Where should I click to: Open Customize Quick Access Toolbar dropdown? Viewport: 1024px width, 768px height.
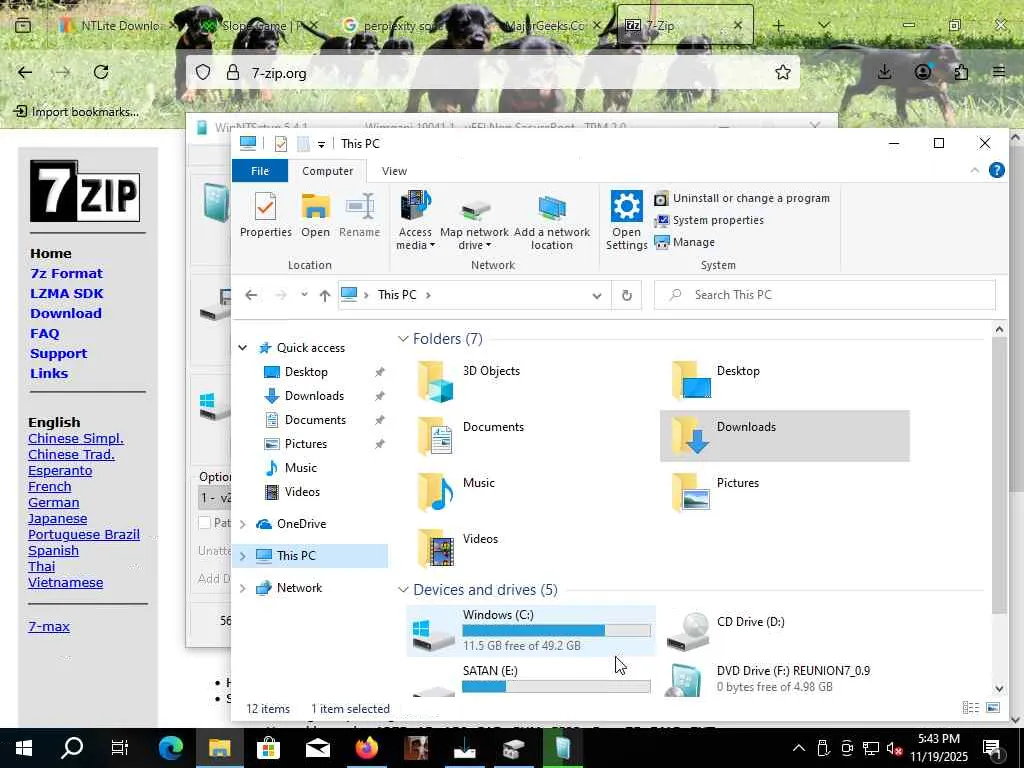point(321,144)
